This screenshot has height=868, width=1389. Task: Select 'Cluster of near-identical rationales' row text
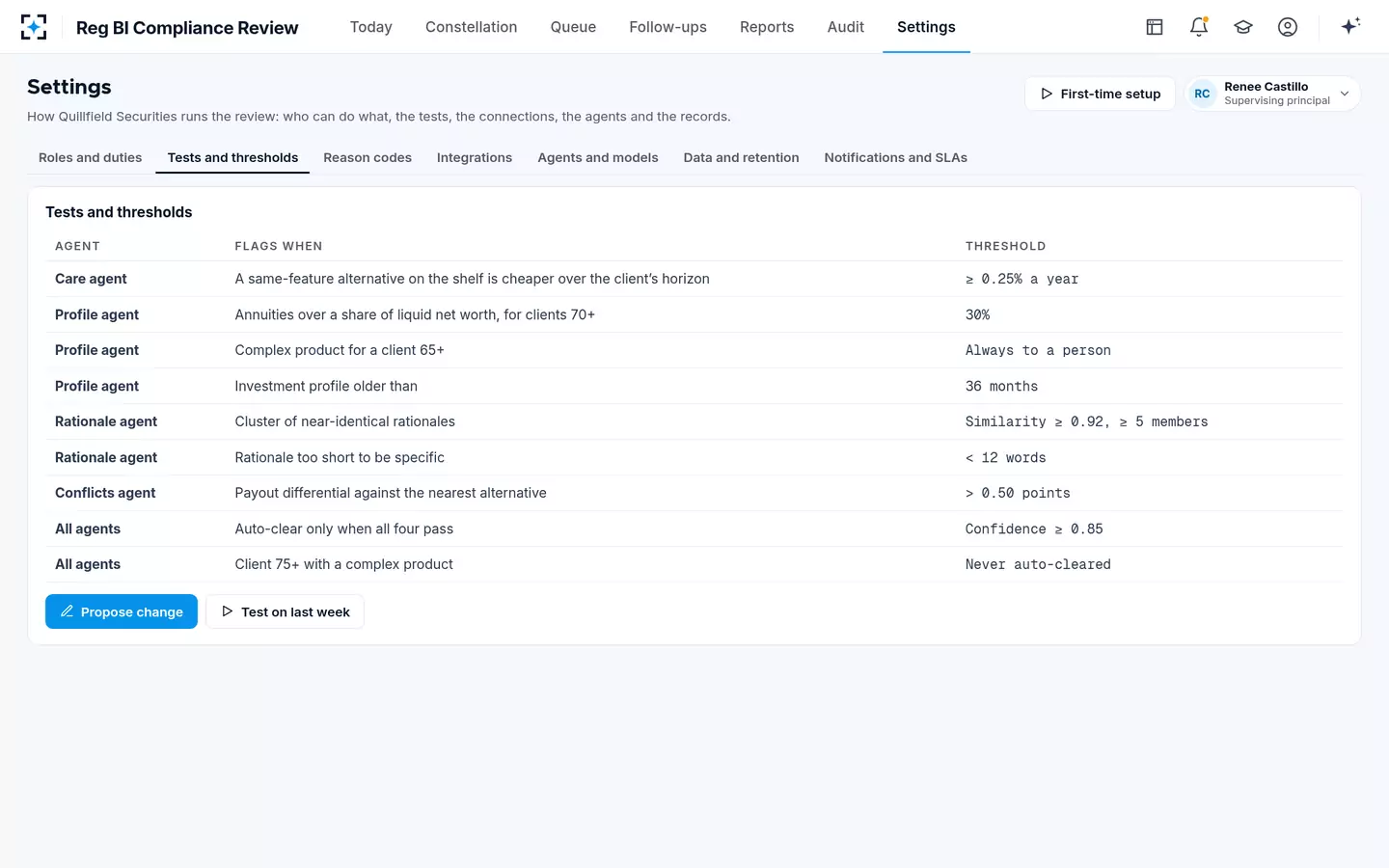(x=345, y=421)
